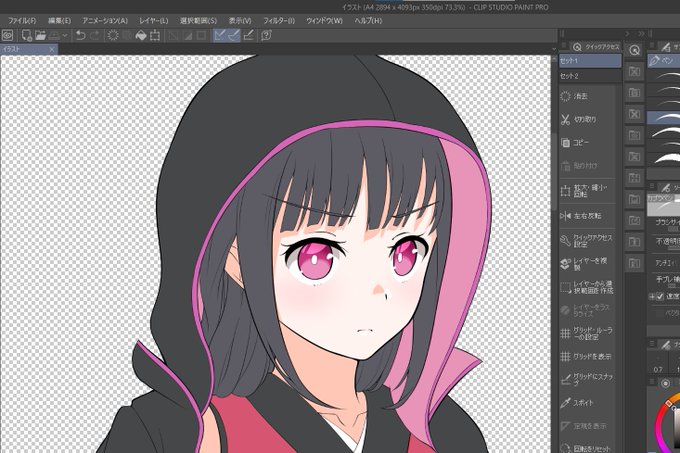The width and height of the screenshot is (680, 453).
Task: Click the Fill bucket icon in command bar
Action: pyautogui.click(x=141, y=36)
